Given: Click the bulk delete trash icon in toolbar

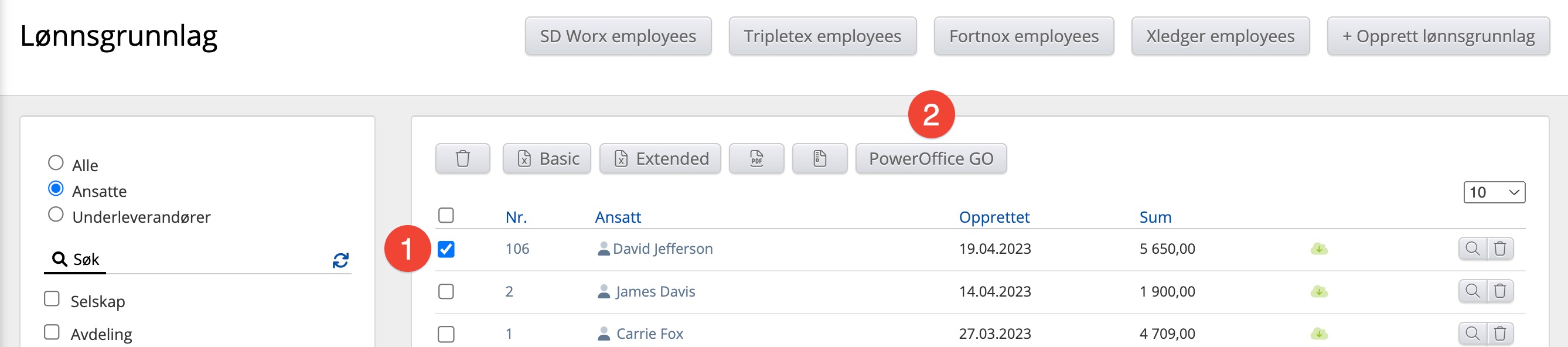Looking at the screenshot, I should click(463, 159).
